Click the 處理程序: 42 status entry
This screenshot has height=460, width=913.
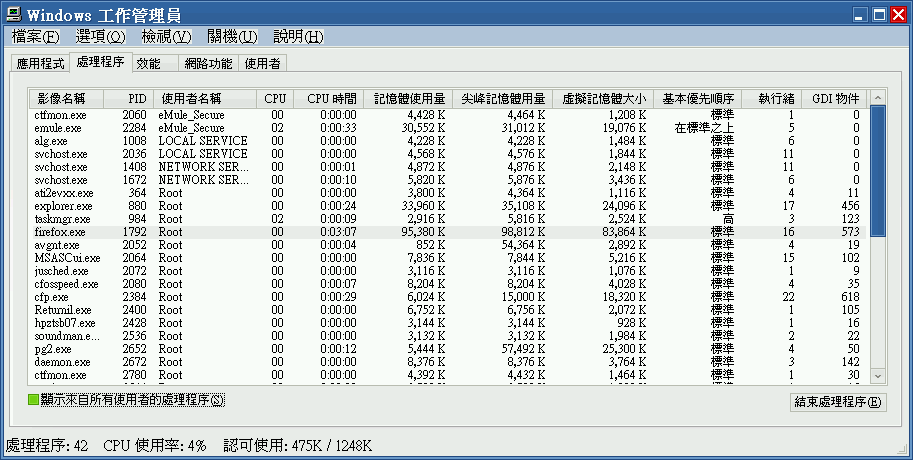pyautogui.click(x=47, y=446)
